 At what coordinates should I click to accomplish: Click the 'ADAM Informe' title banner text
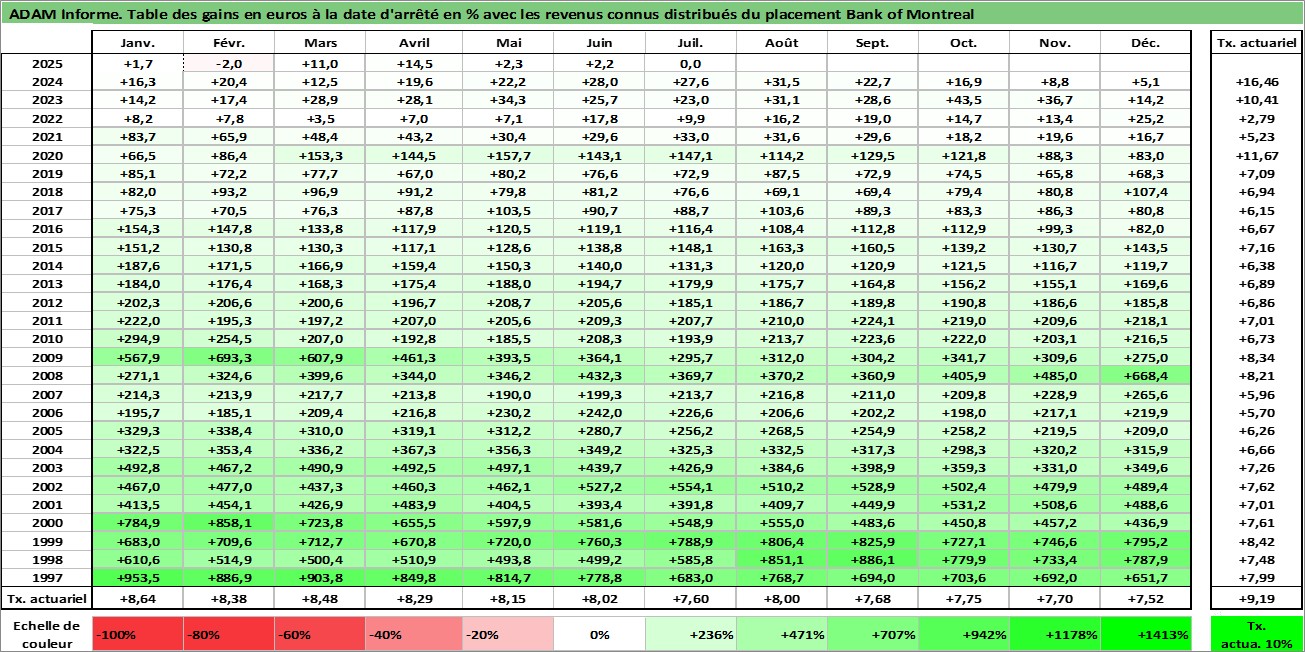click(490, 14)
